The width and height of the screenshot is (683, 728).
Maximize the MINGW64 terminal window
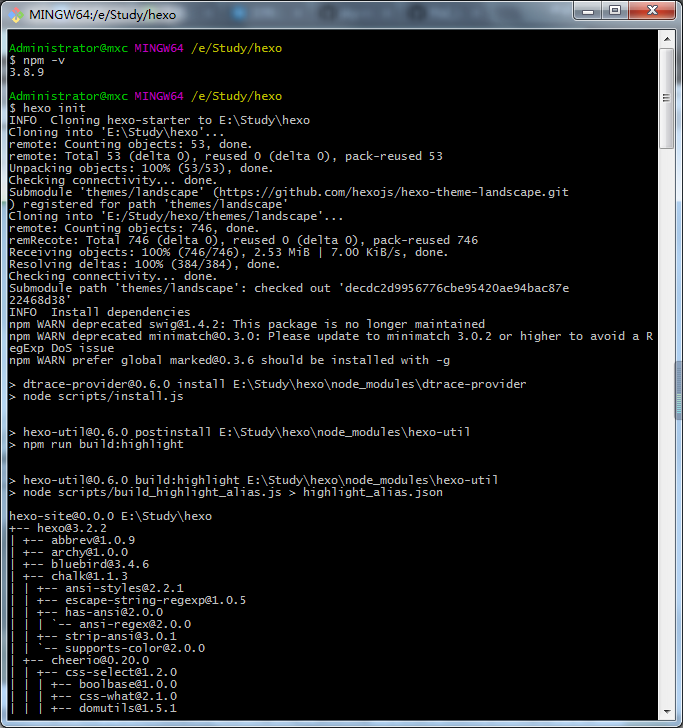coord(613,11)
